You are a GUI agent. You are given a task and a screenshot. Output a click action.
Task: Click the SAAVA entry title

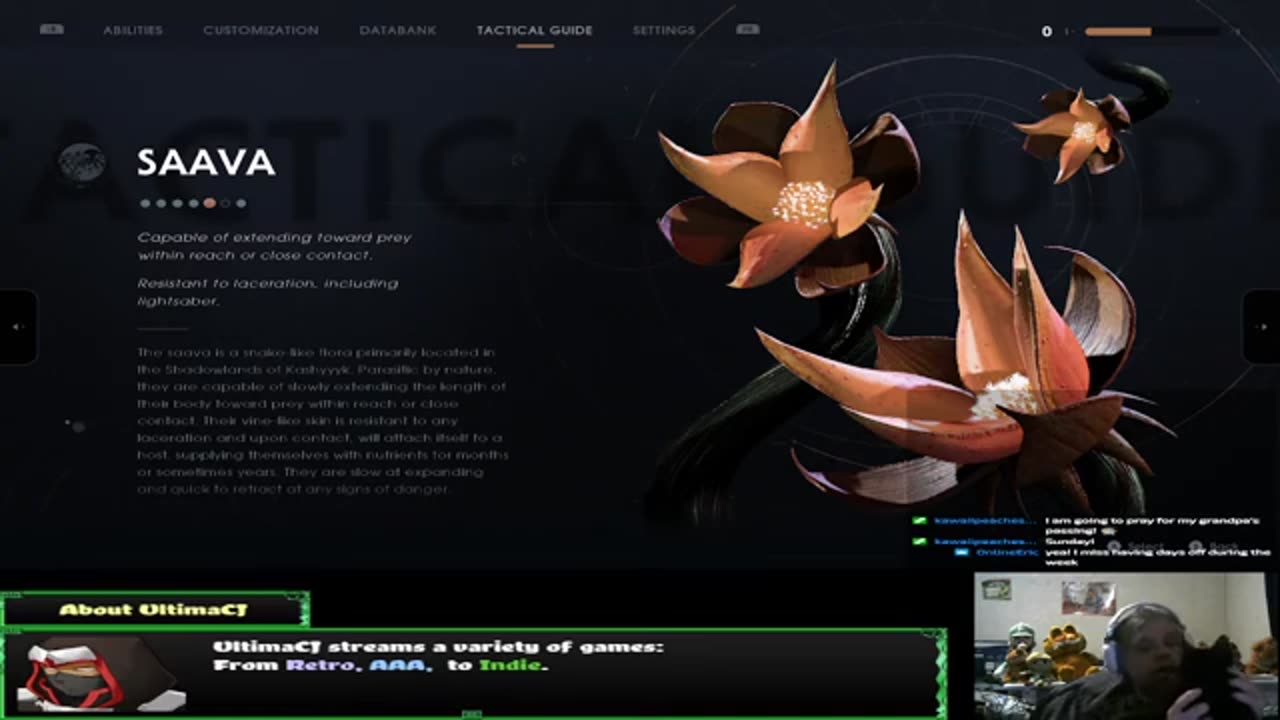click(x=206, y=162)
